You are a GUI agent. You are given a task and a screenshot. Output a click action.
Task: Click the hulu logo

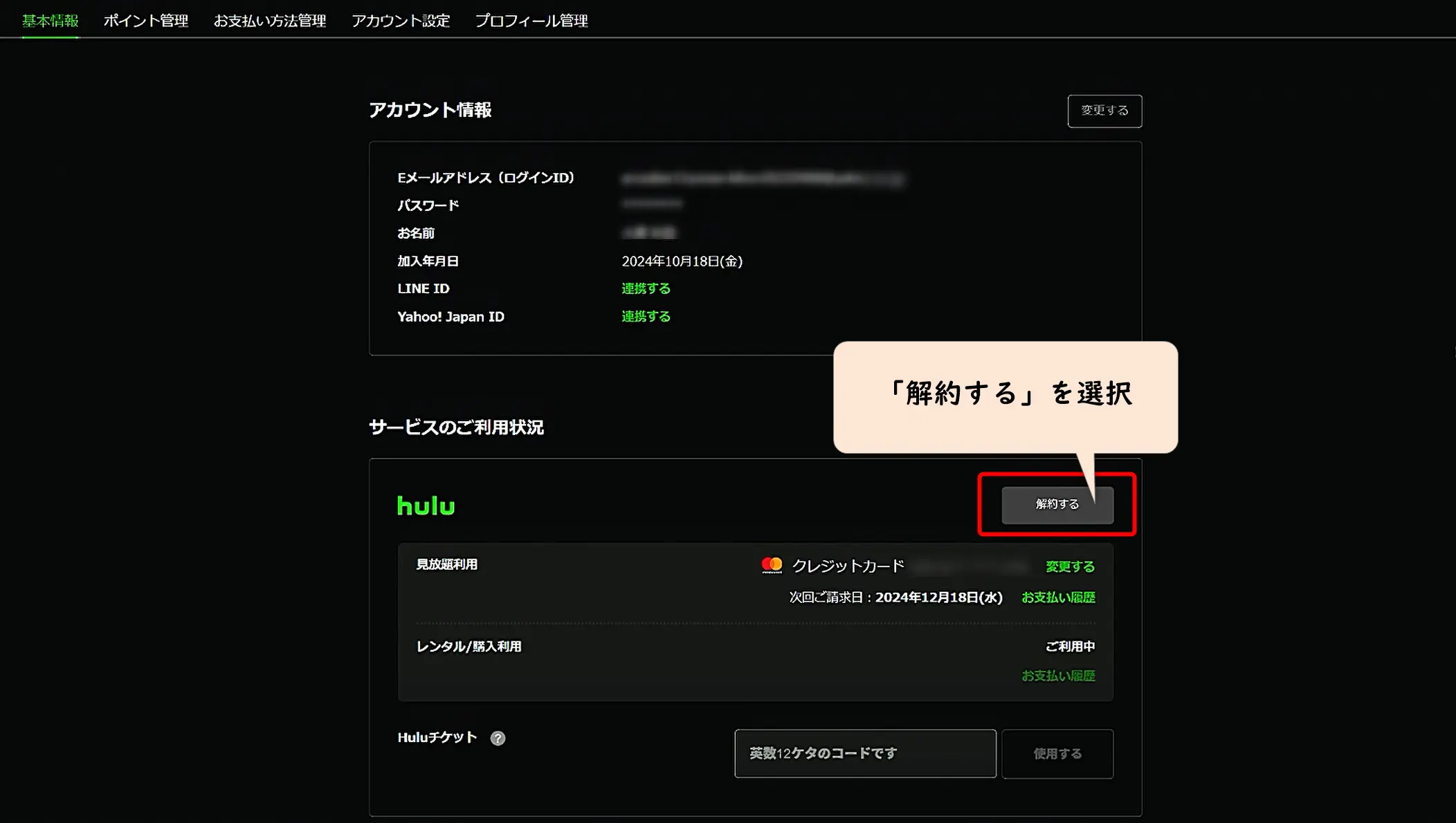click(x=426, y=506)
